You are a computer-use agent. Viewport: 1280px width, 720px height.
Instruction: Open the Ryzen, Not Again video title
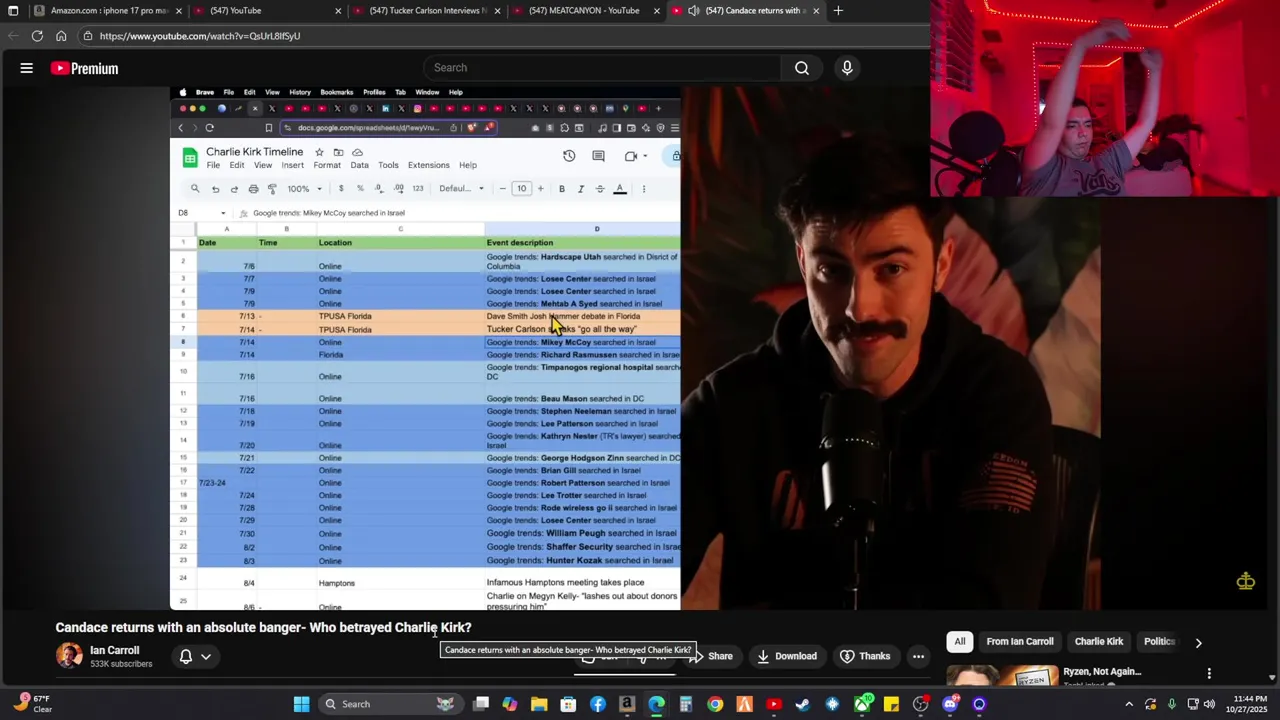click(1102, 672)
